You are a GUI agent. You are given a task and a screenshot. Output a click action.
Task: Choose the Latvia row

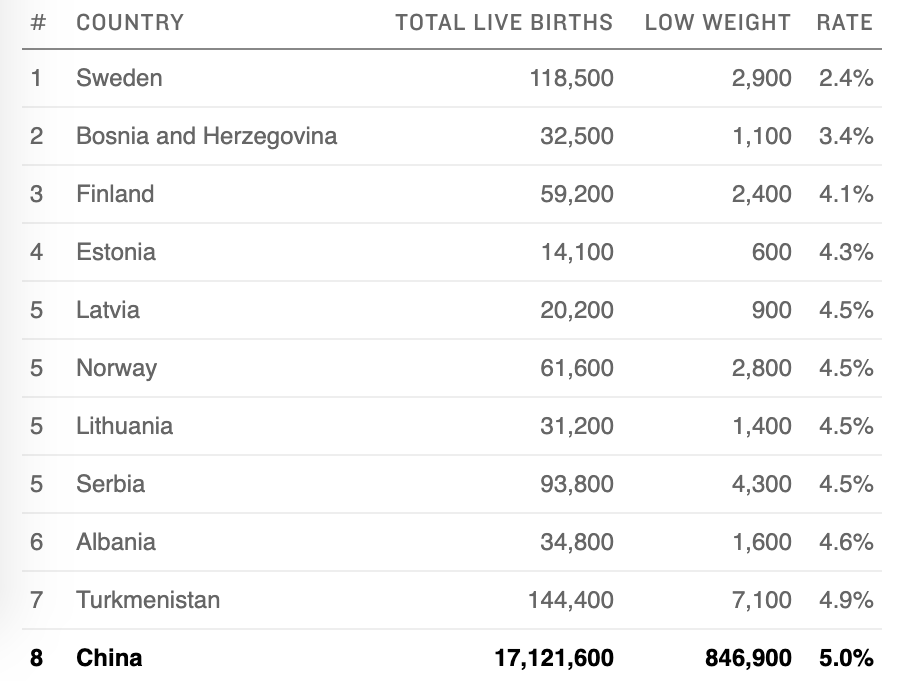pos(108,310)
